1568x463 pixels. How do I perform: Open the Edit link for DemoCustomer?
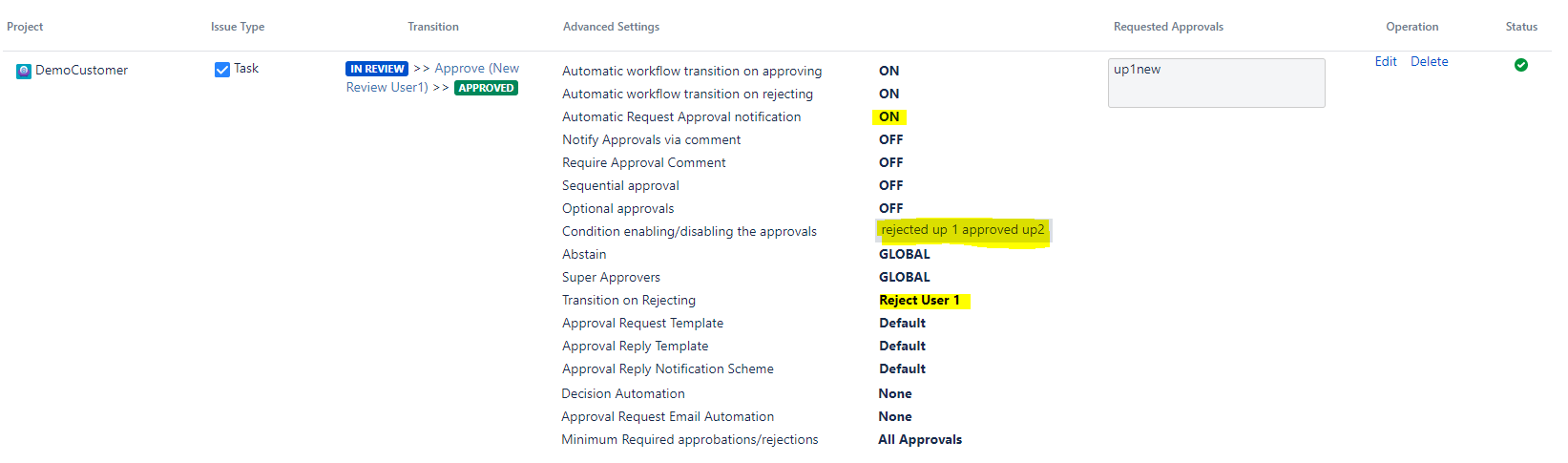click(1386, 61)
